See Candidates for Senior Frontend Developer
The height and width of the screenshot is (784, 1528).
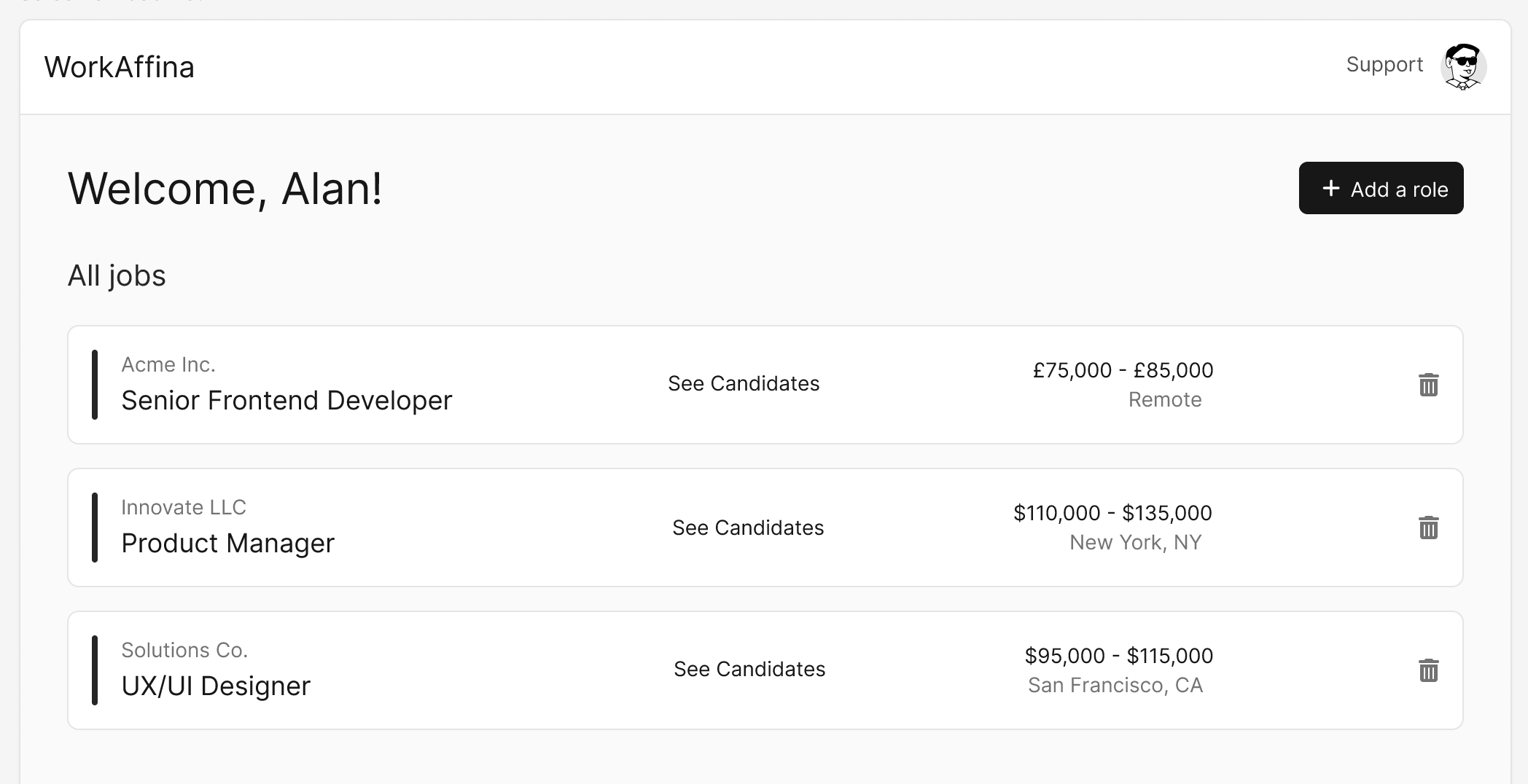tap(744, 384)
